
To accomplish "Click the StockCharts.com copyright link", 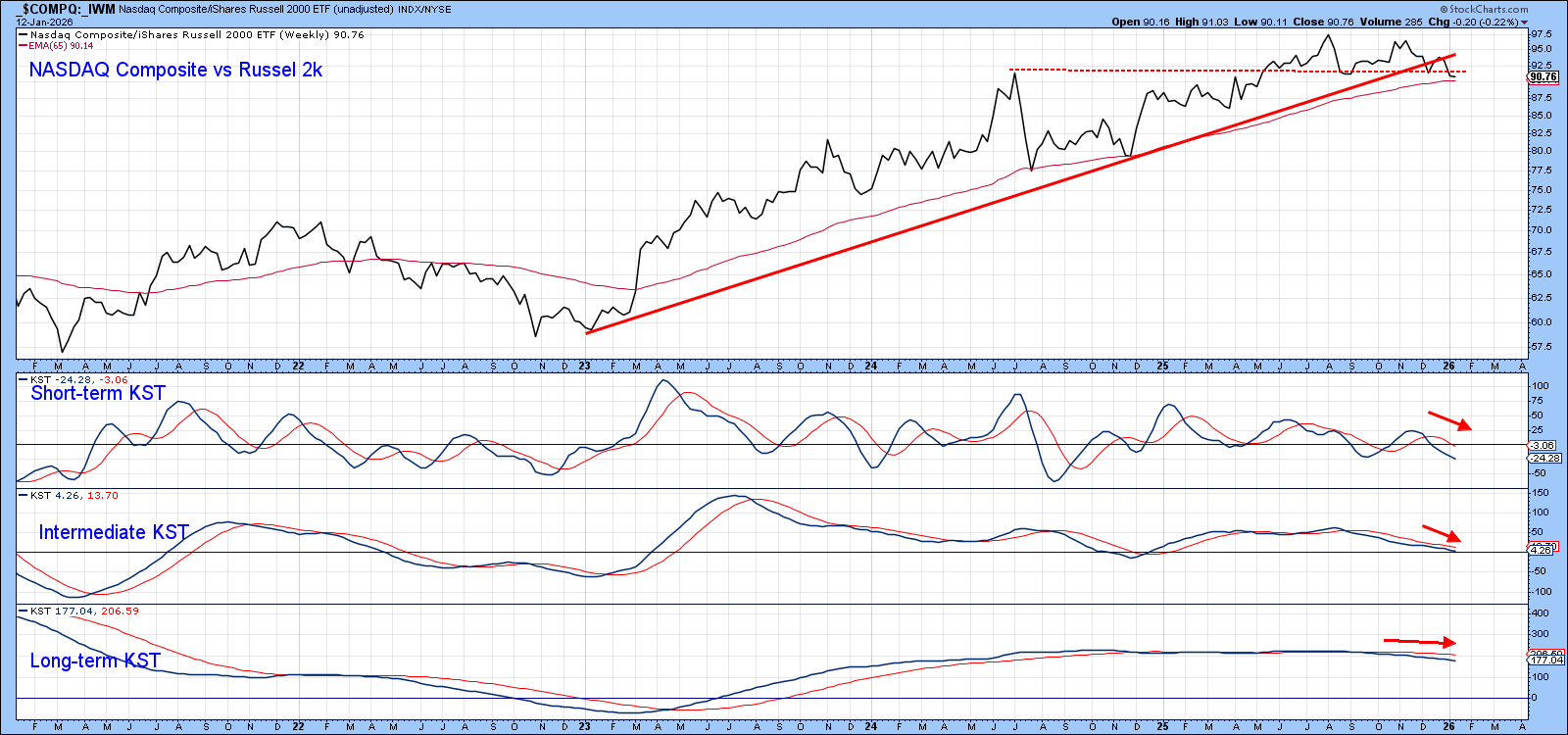I will tap(1484, 9).
